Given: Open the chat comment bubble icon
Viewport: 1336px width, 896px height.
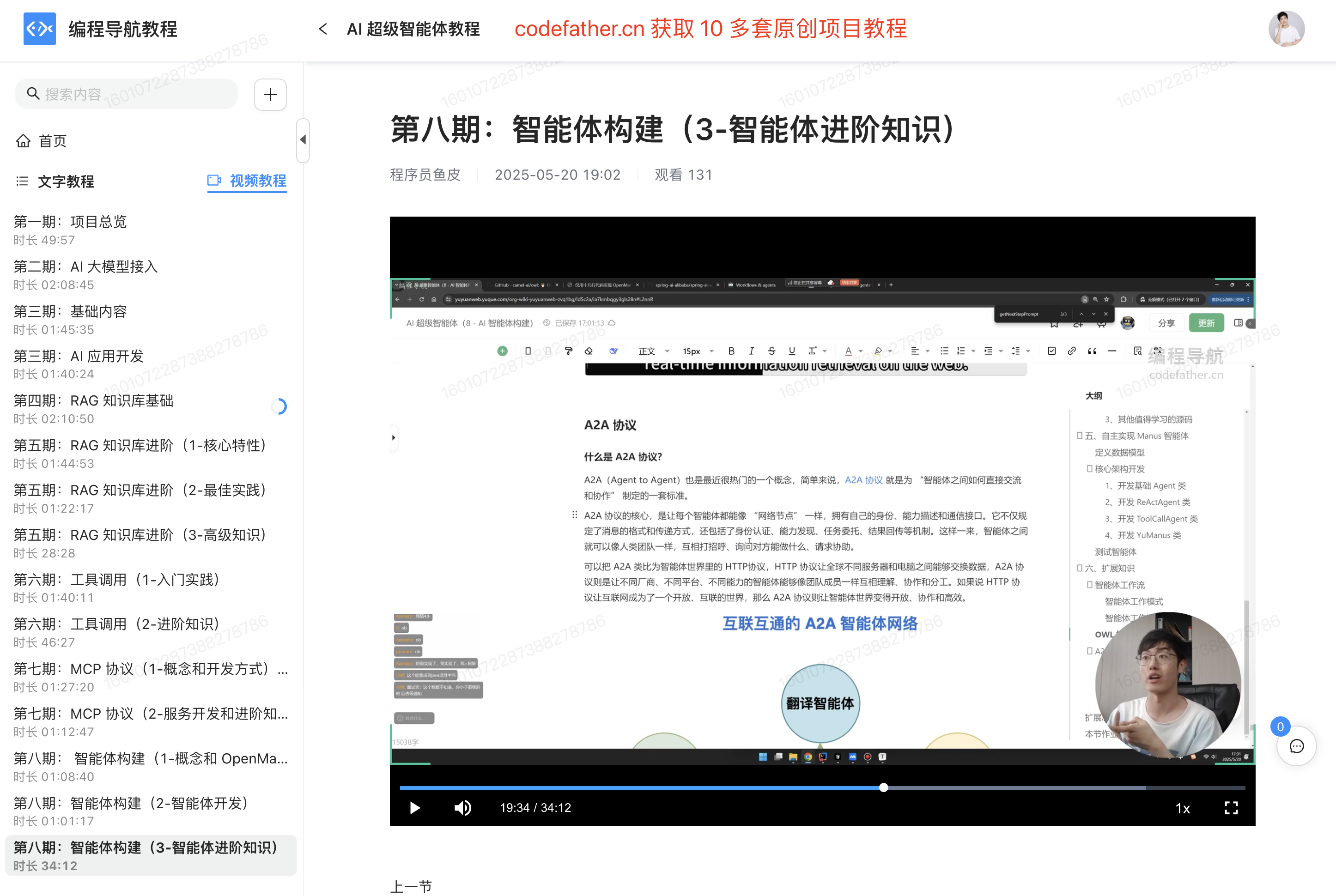Looking at the screenshot, I should [1296, 746].
